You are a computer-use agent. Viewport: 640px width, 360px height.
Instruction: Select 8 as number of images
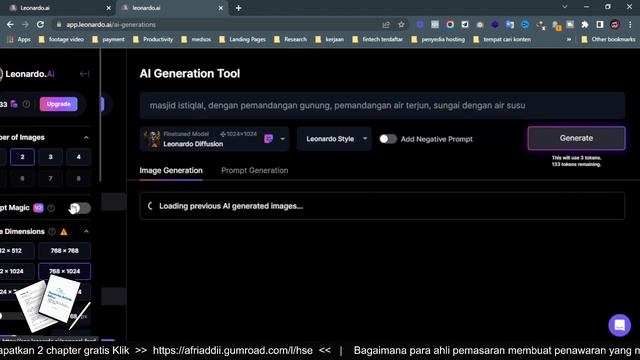(78, 178)
